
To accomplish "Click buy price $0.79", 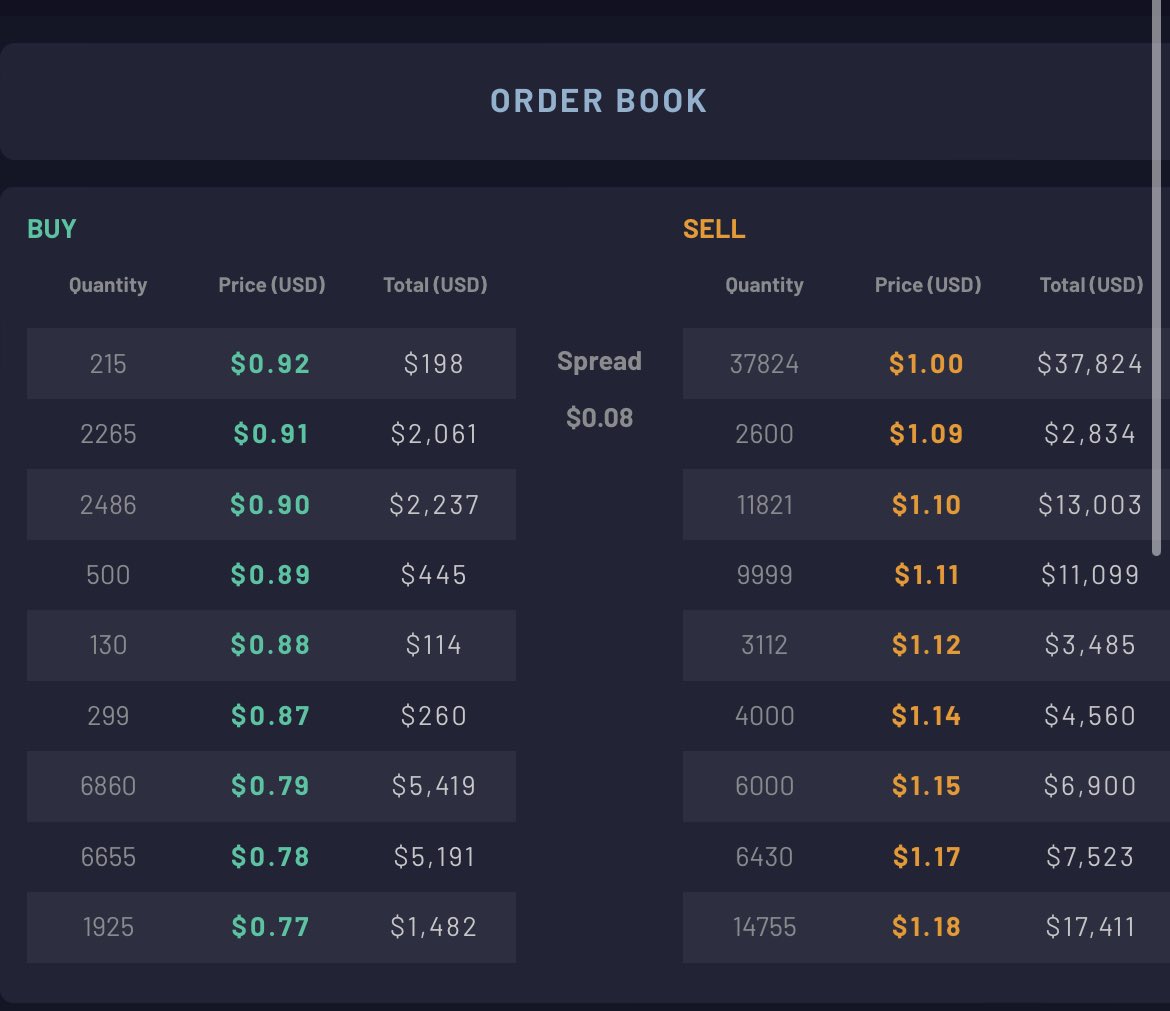I will pos(270,786).
